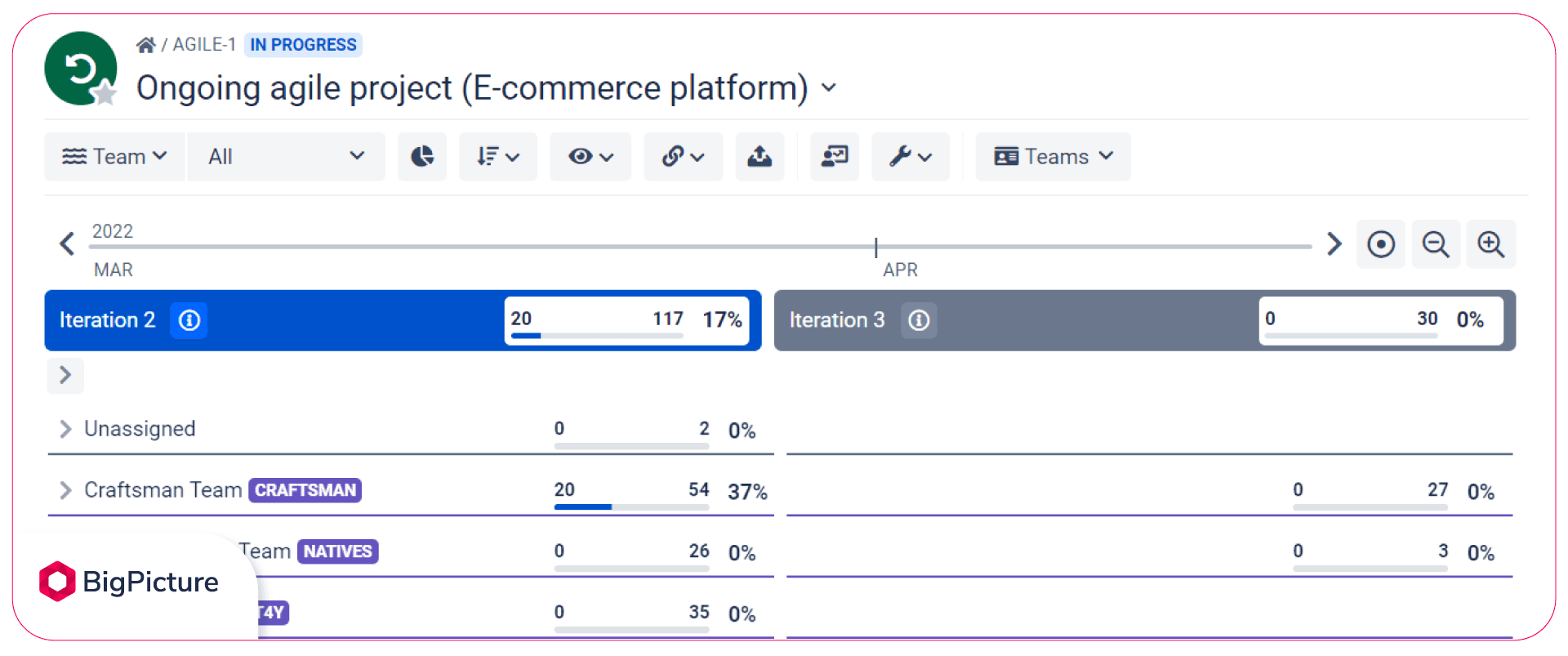Screen dimensions: 1568x656
Task: Click the presentation board icon
Action: (x=835, y=156)
